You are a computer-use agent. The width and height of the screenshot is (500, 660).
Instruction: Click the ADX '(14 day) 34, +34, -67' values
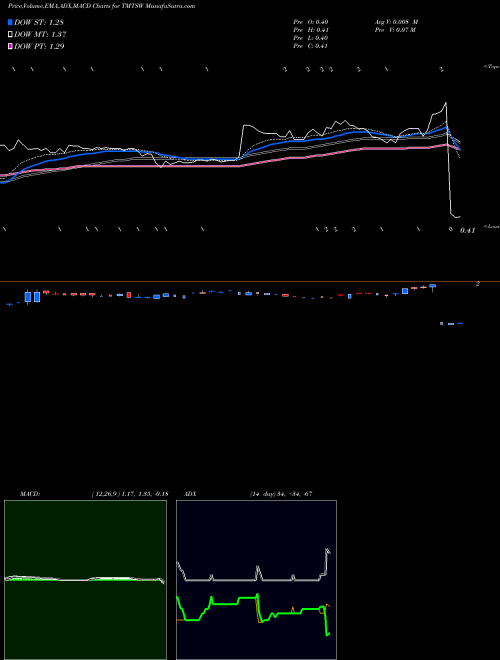(x=281, y=494)
